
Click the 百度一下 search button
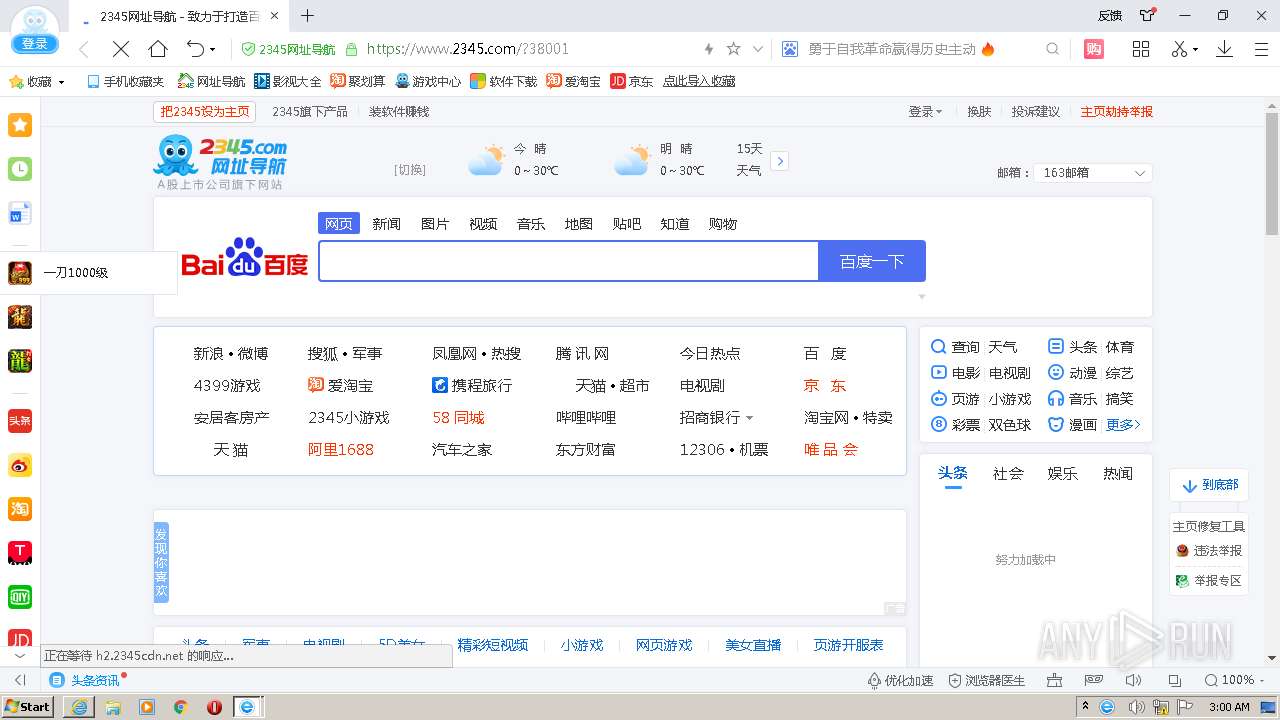pyautogui.click(x=872, y=261)
